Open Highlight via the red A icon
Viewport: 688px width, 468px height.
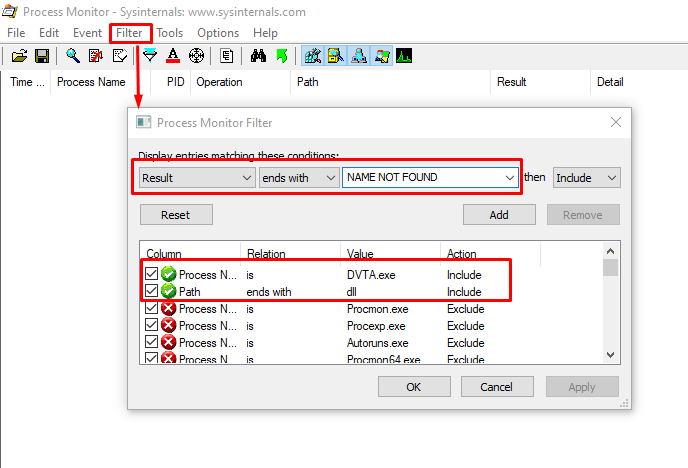173,56
